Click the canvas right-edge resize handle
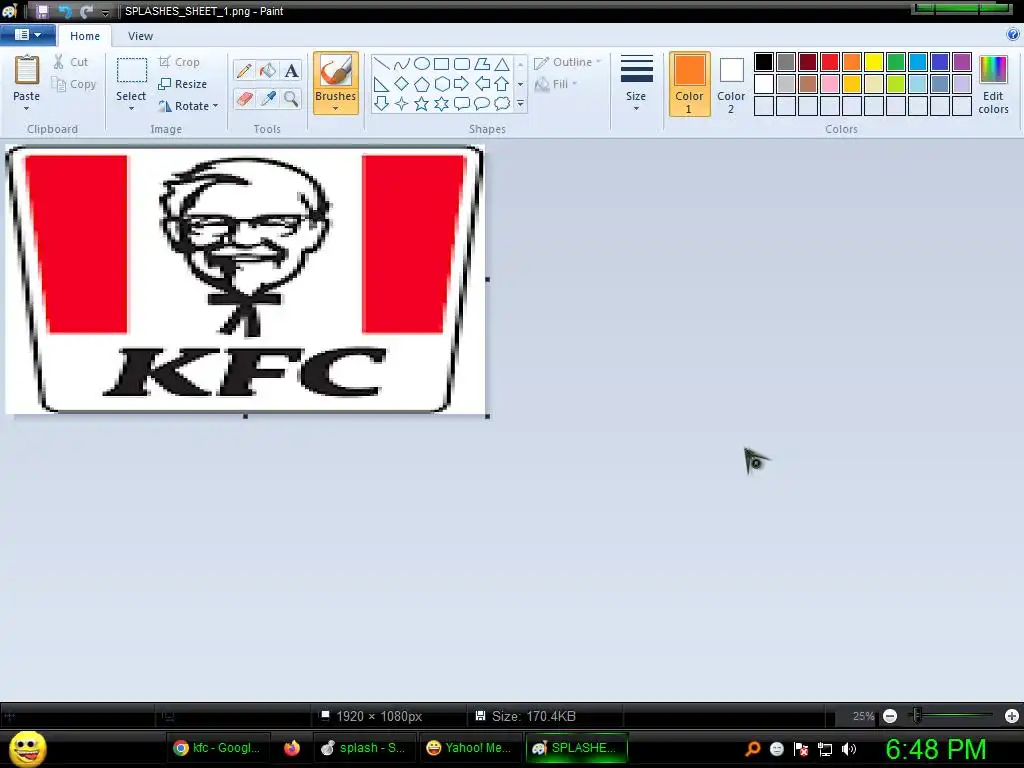1024x768 pixels. (x=488, y=280)
